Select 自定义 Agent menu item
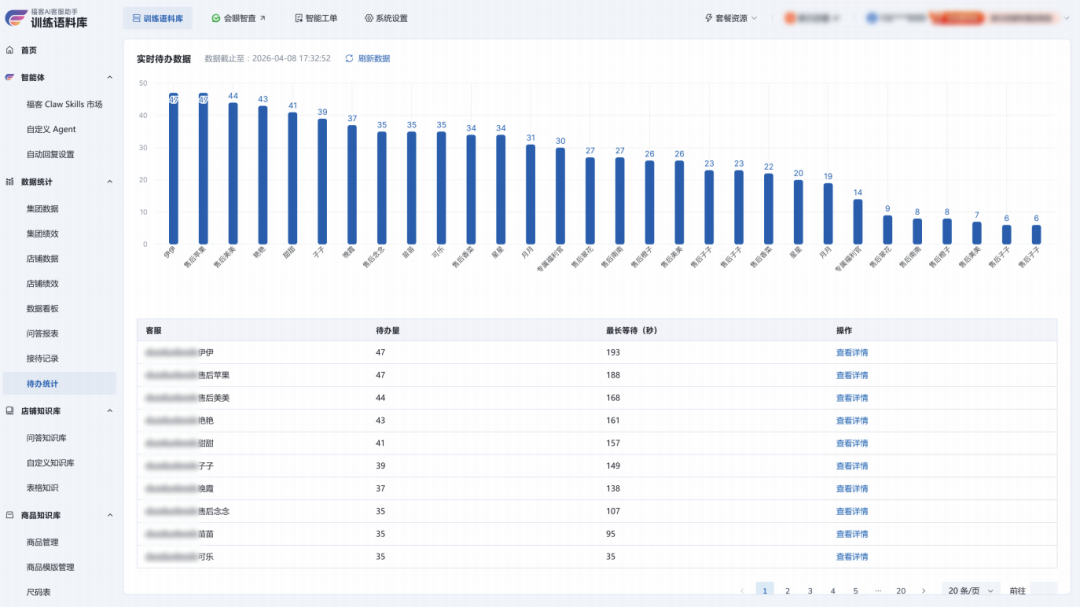 (x=51, y=130)
